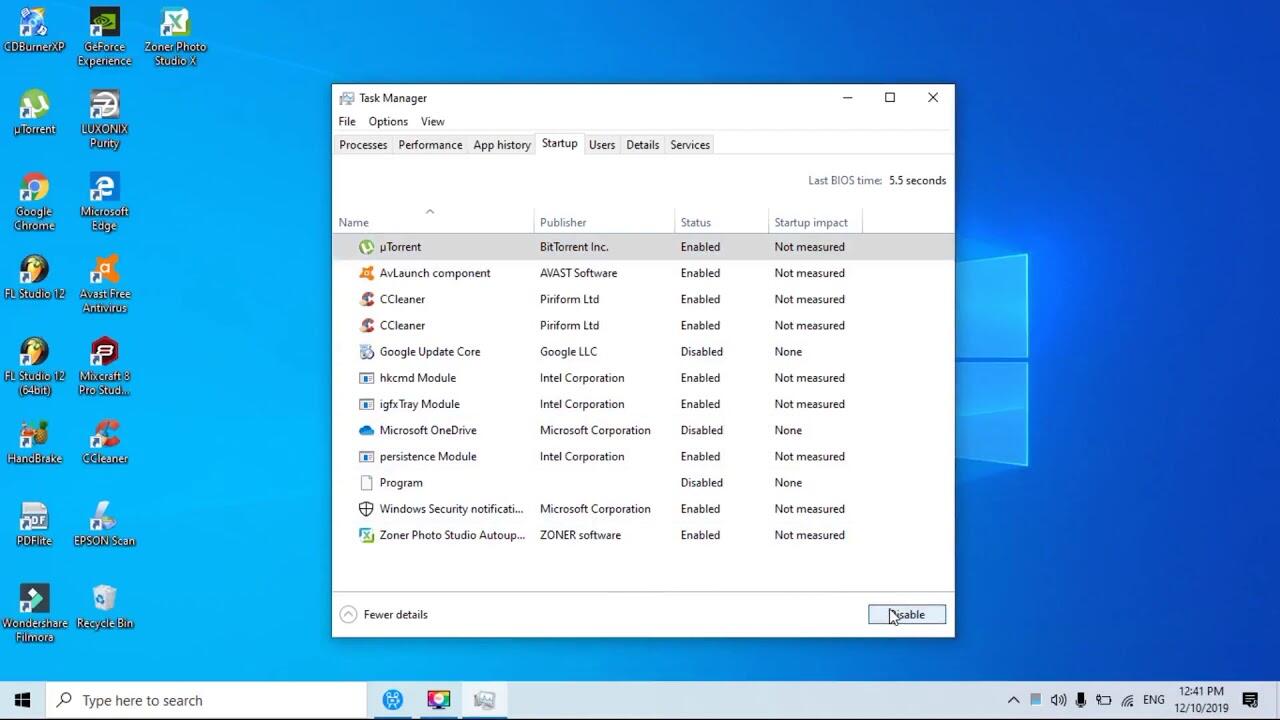1280x720 pixels.
Task: Switch to the Services tab
Action: click(690, 145)
